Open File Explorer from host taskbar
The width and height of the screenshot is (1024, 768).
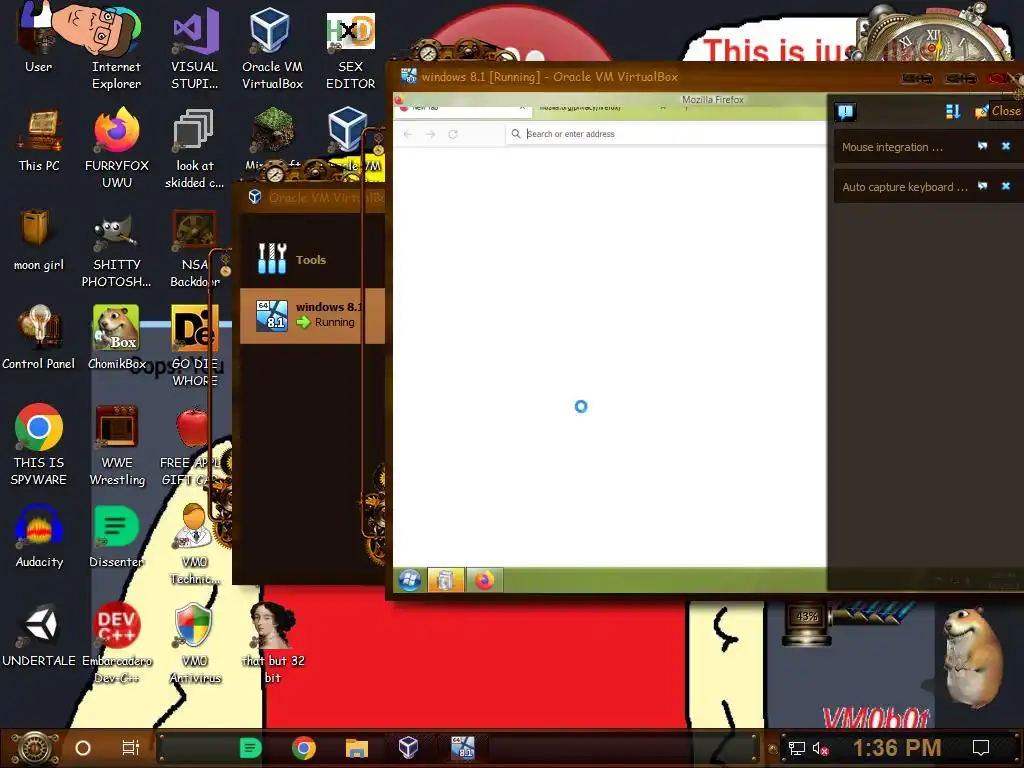tap(357, 748)
